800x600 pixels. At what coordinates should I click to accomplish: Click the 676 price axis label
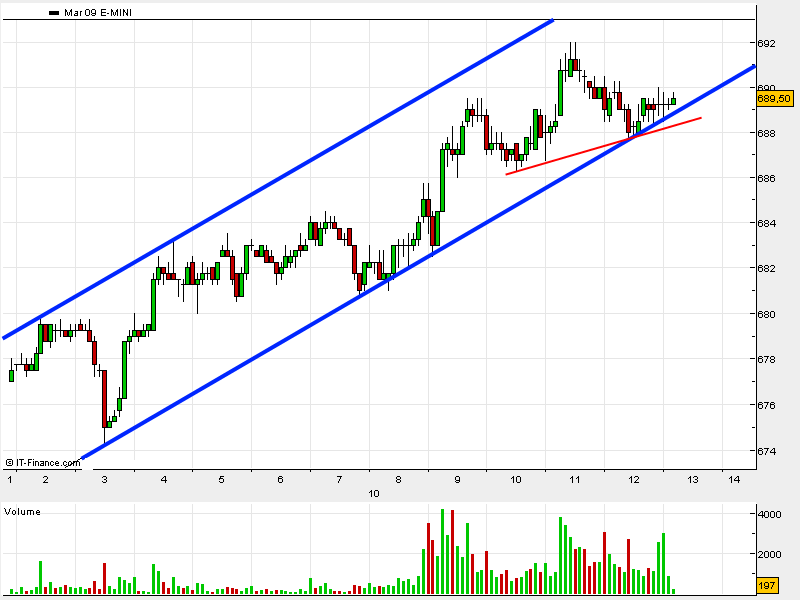(766, 406)
